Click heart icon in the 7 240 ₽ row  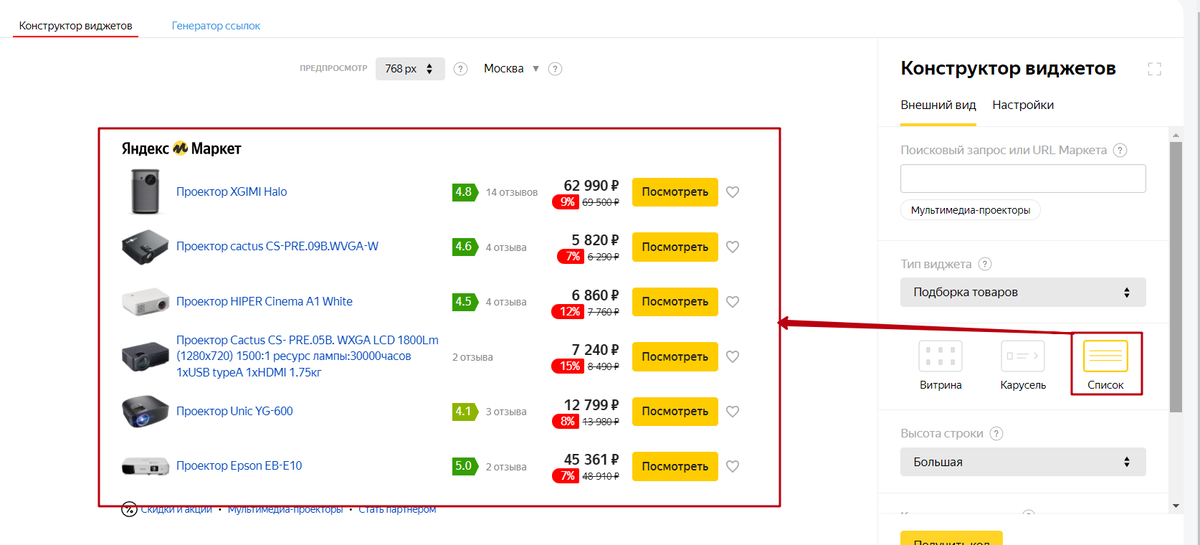[x=732, y=357]
